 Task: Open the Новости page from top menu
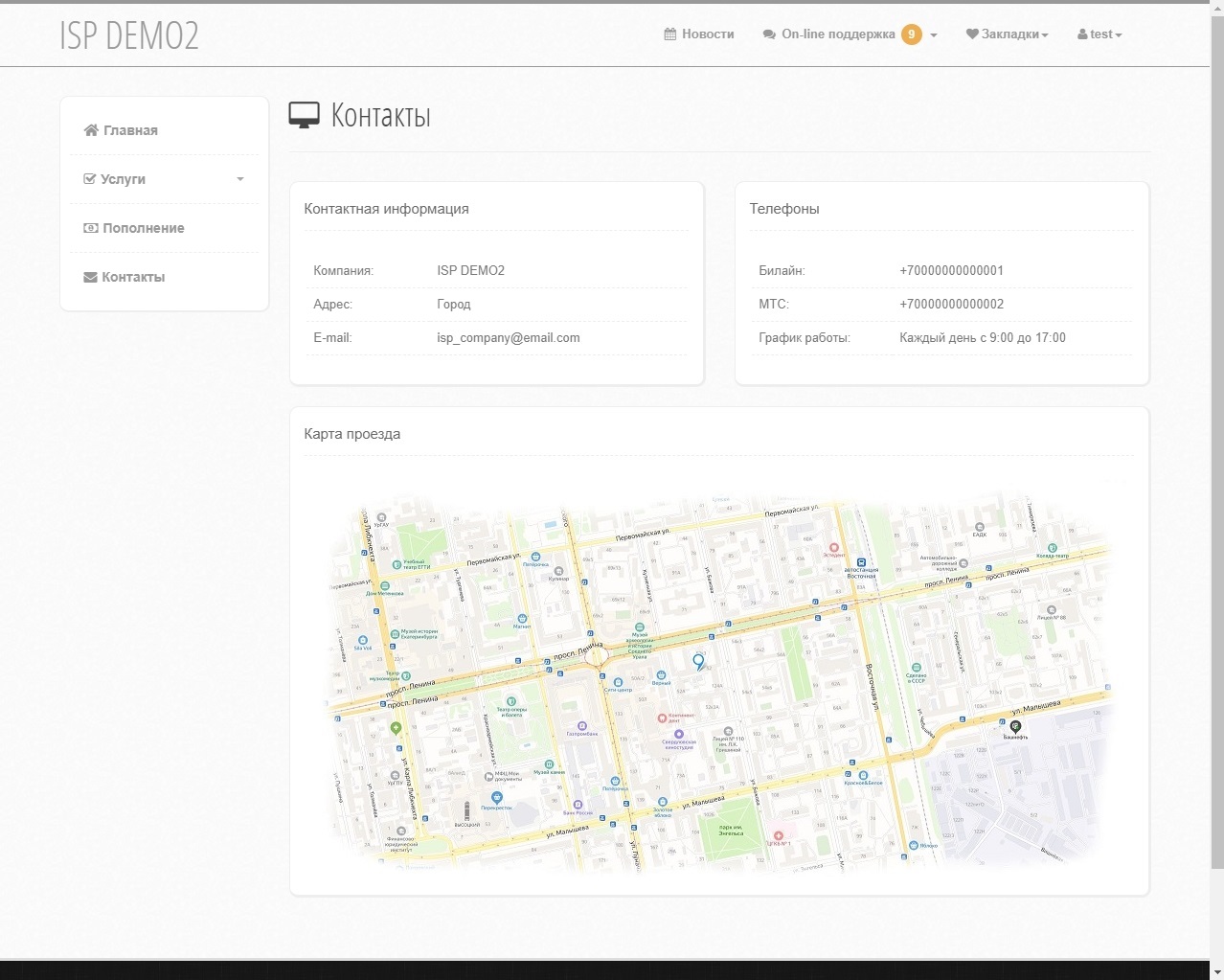coord(708,34)
